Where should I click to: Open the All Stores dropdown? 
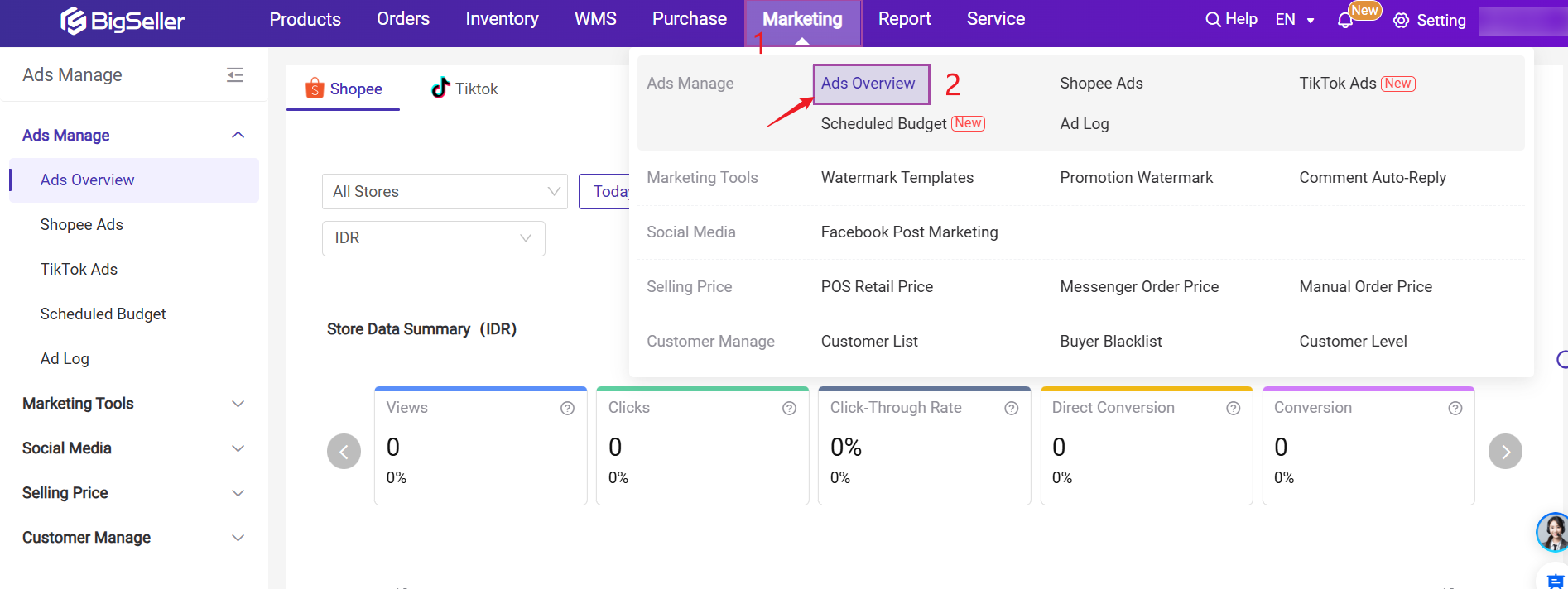445,192
